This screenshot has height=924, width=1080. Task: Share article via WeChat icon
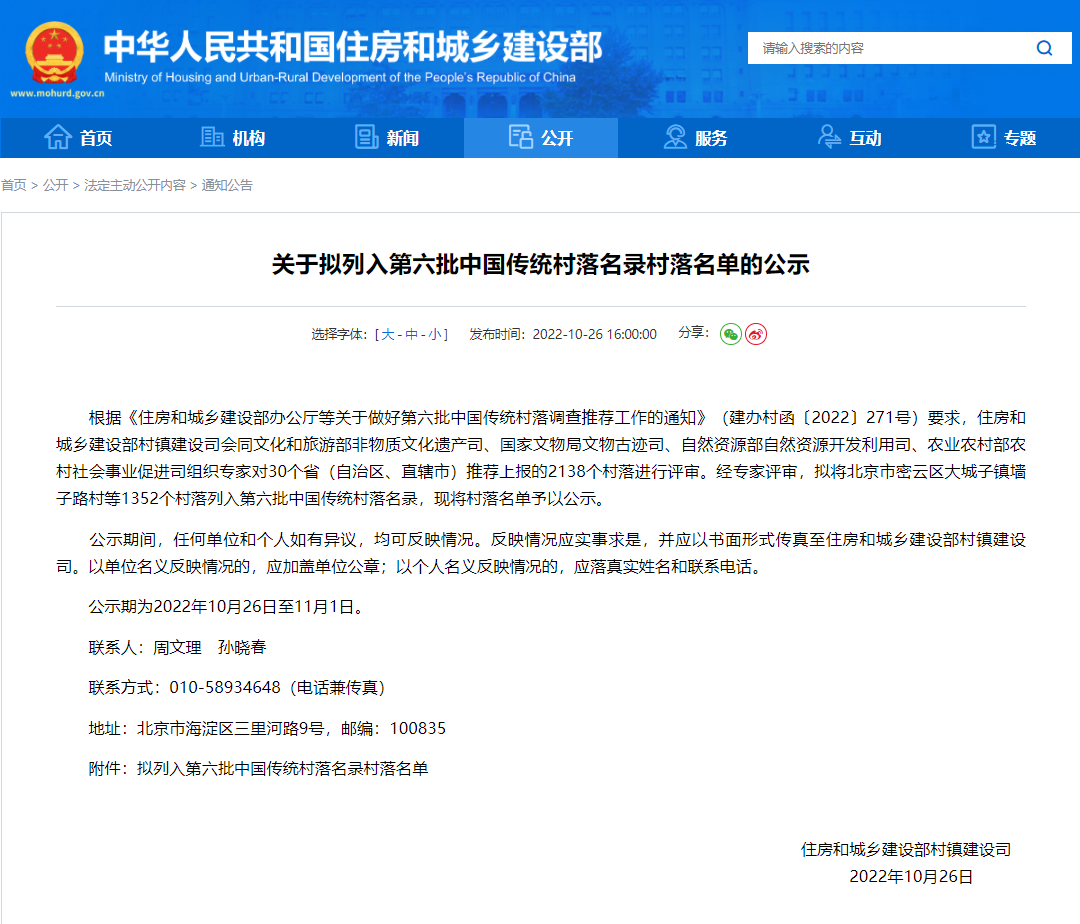pos(731,334)
